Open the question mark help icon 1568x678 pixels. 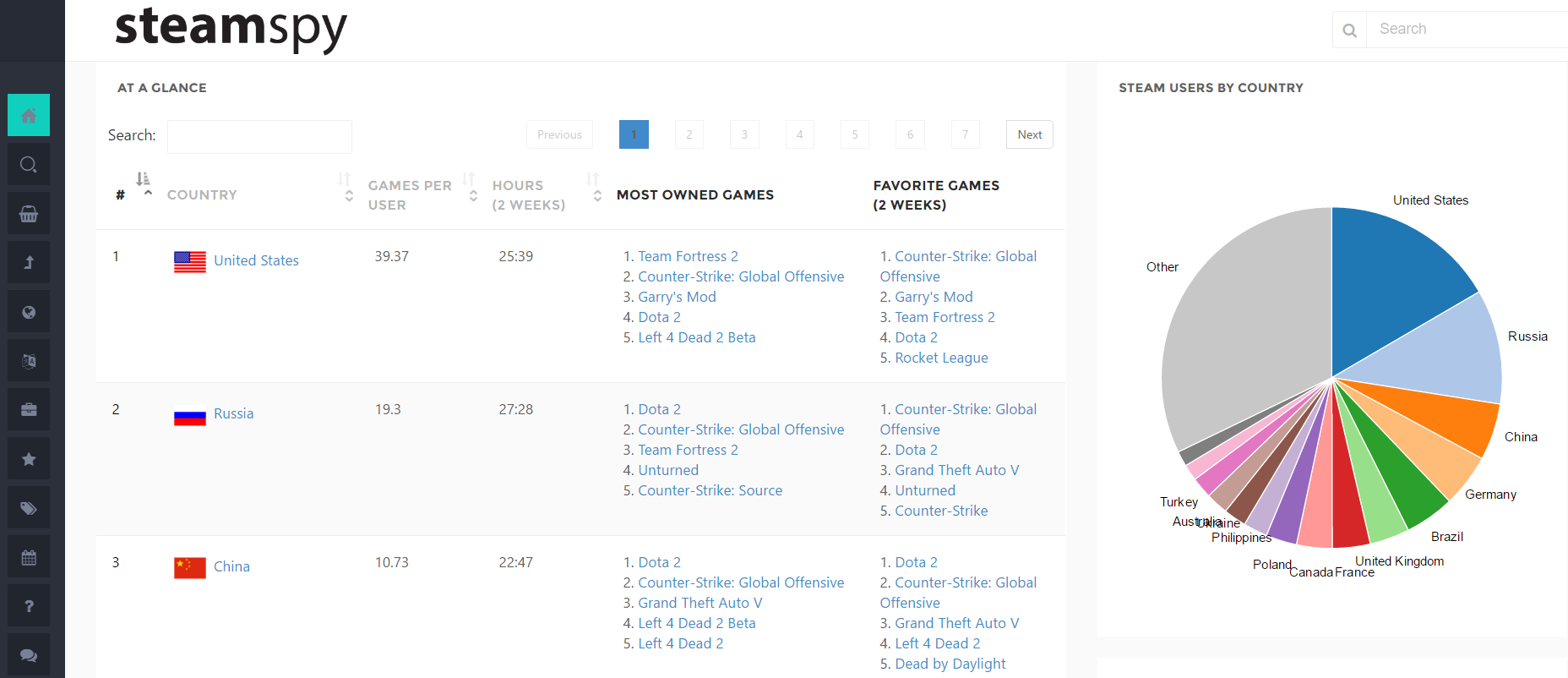pos(29,605)
